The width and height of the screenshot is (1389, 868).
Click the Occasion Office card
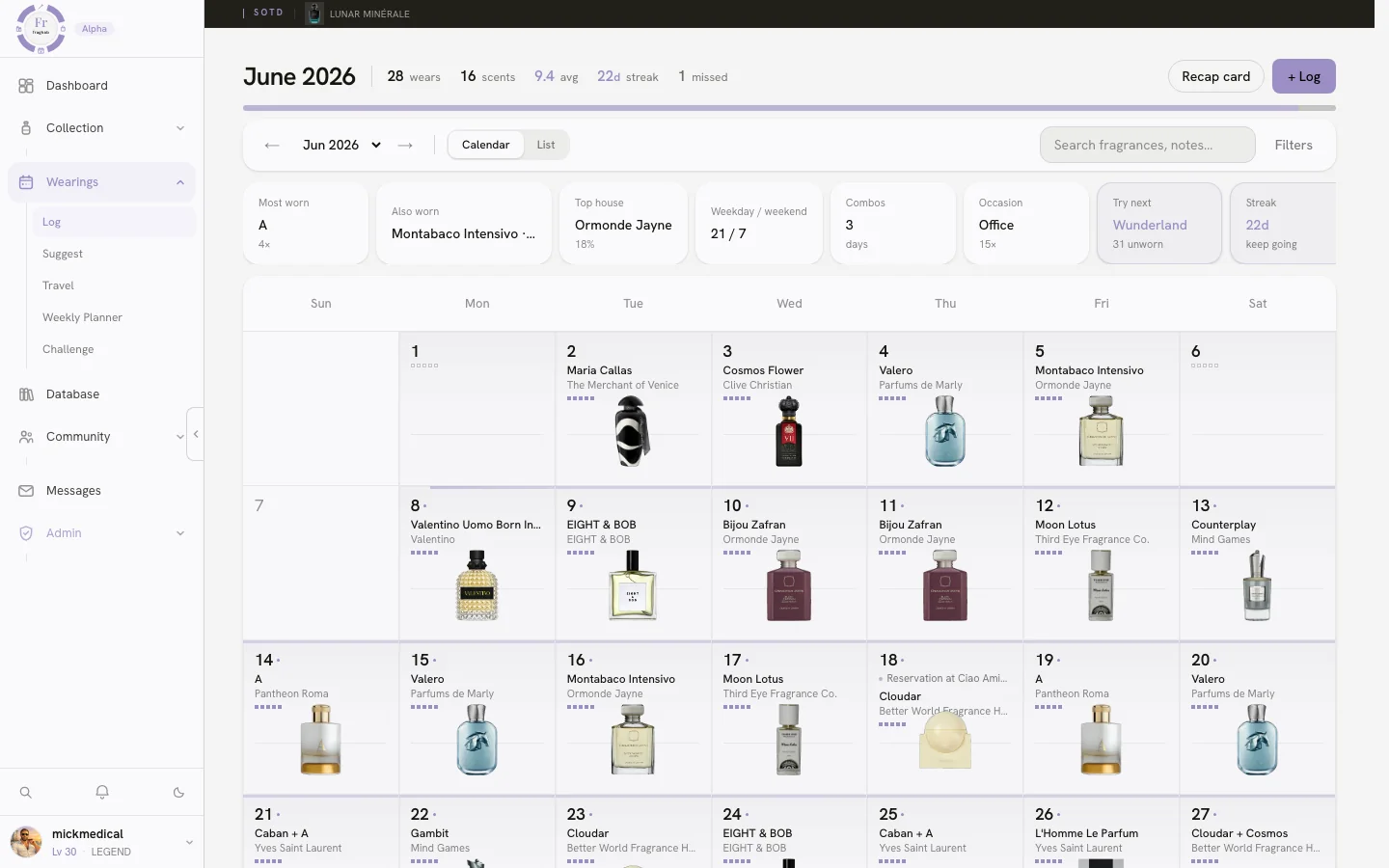(x=1026, y=224)
